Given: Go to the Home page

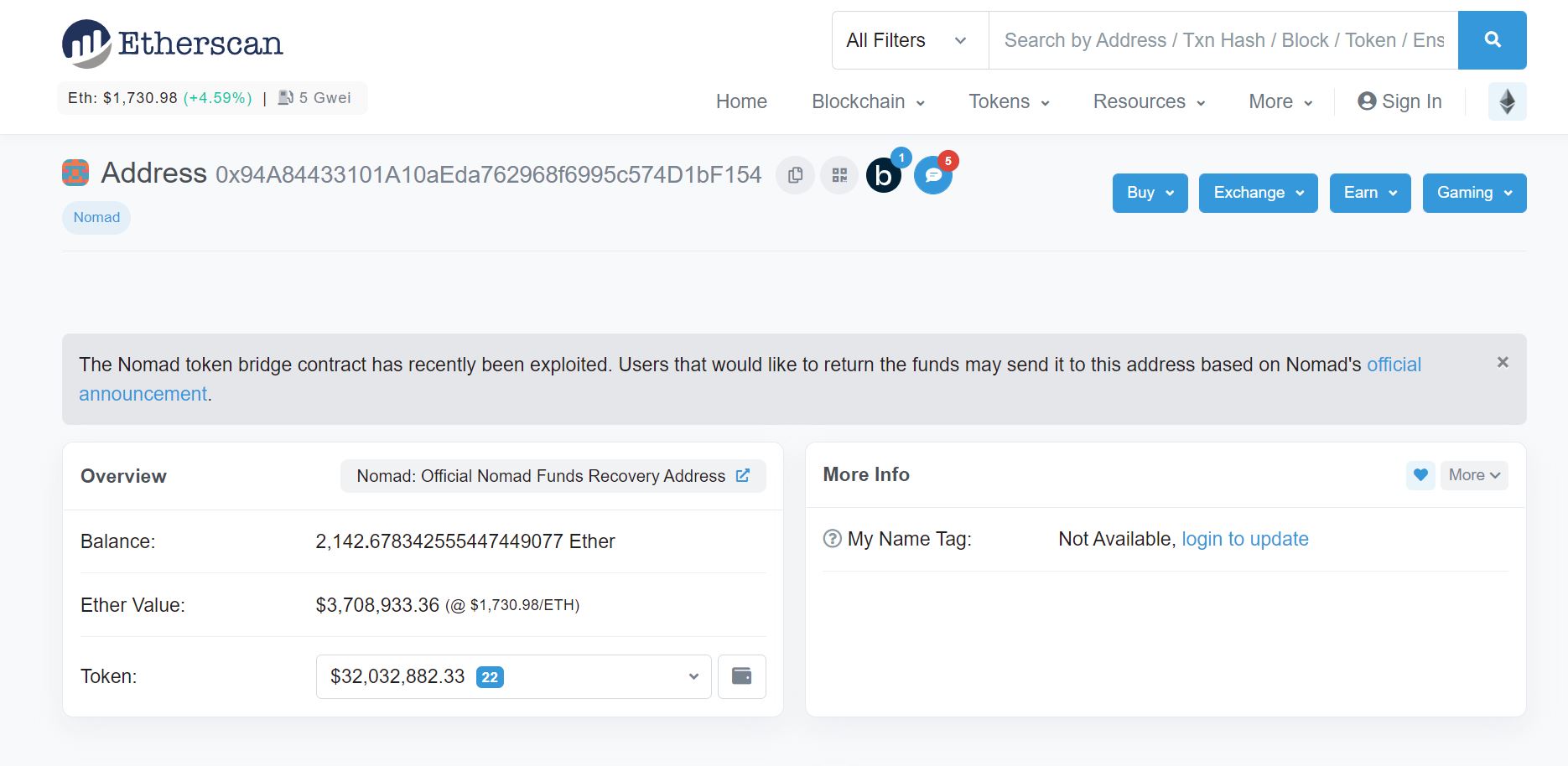Looking at the screenshot, I should pyautogui.click(x=741, y=101).
